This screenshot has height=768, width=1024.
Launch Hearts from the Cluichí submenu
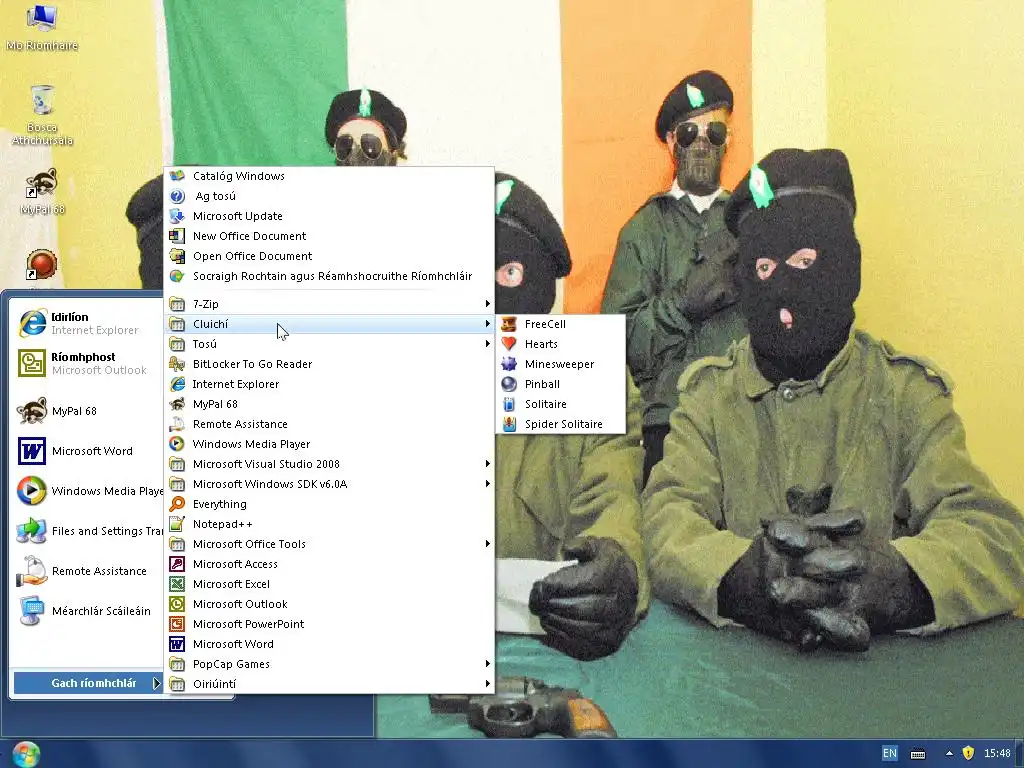coord(561,344)
